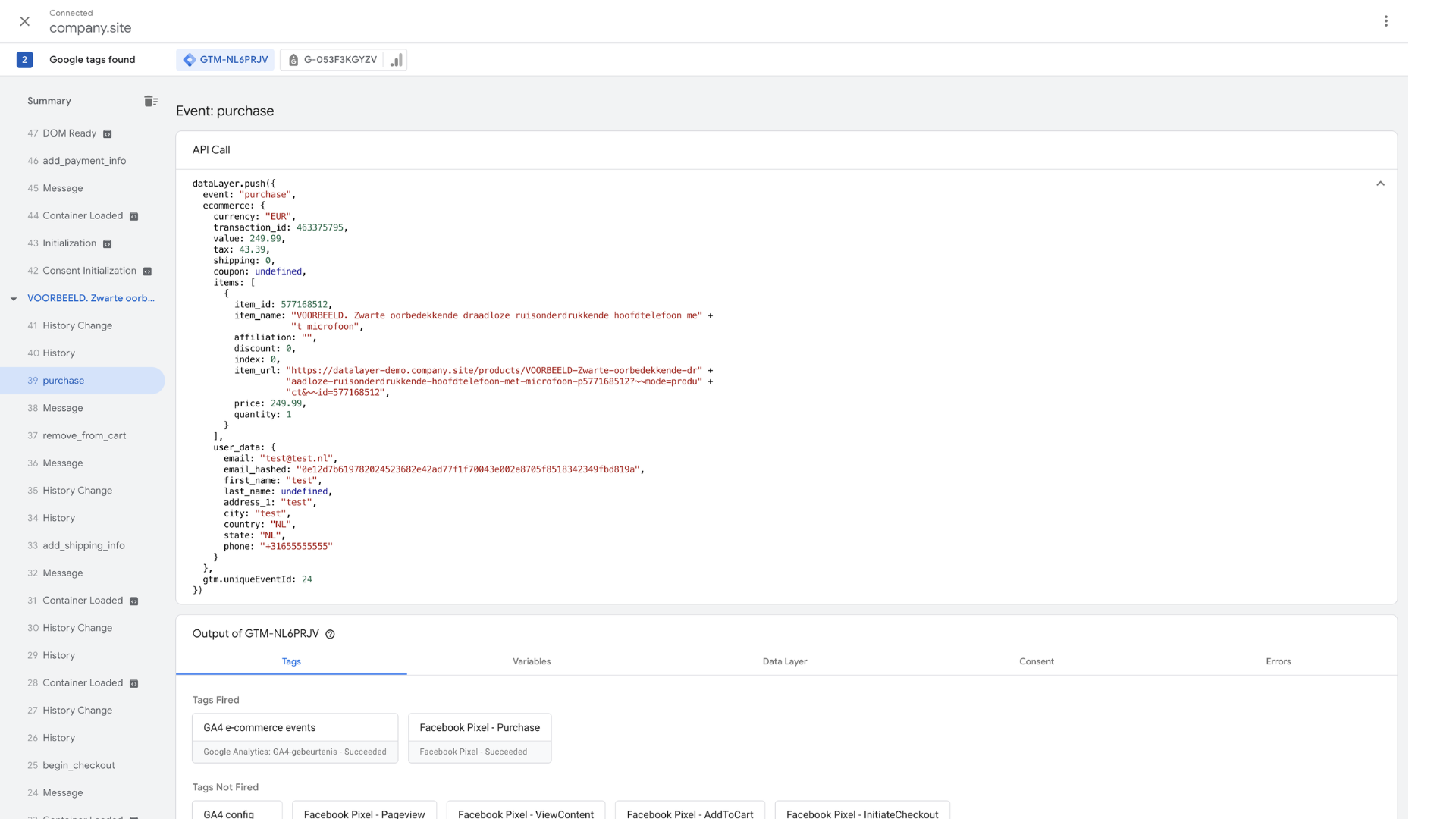Click the analytics bar chart icon
Screen dimensions: 1456x819
(x=396, y=60)
